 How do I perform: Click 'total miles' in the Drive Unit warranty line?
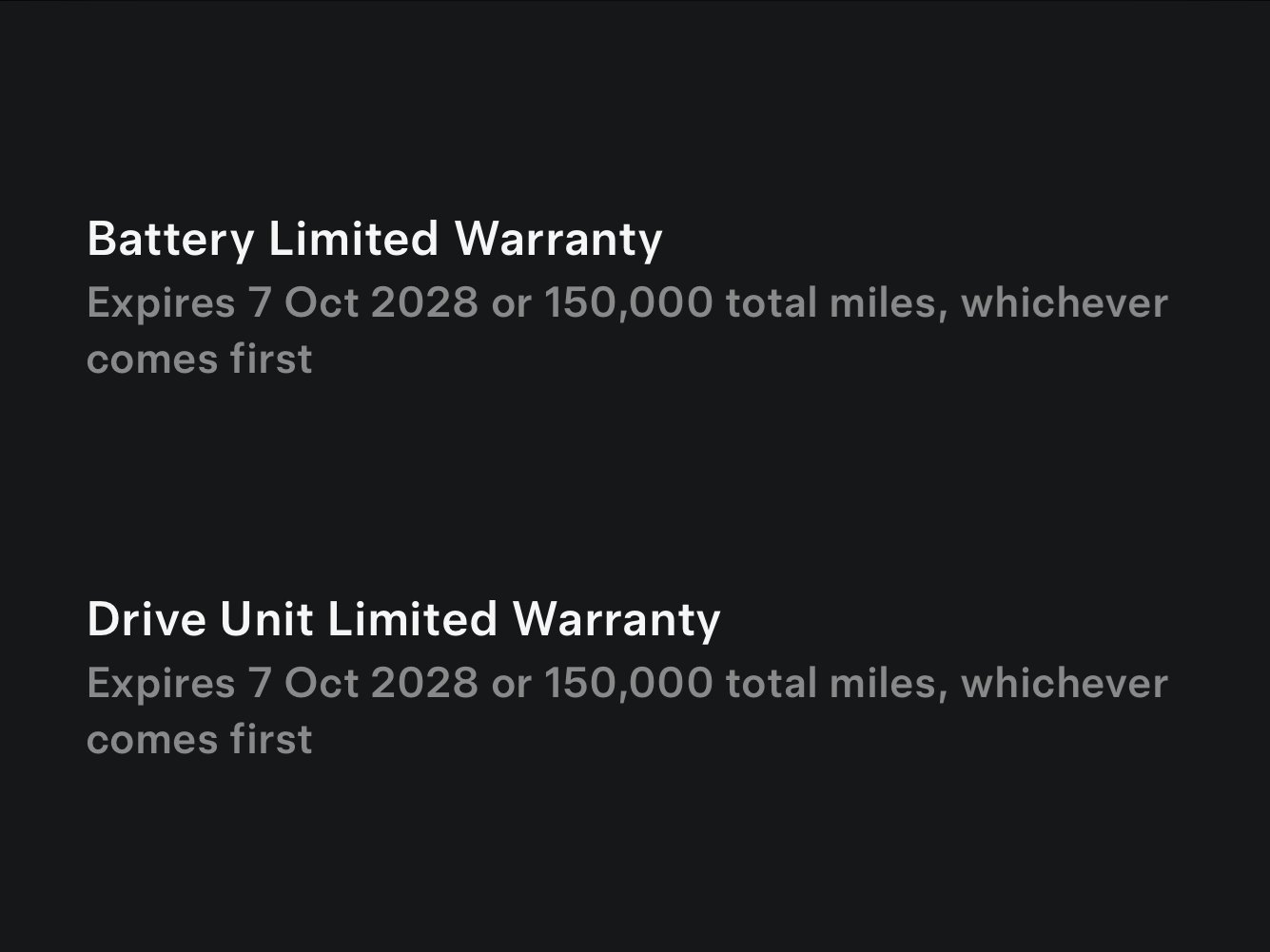point(836,684)
